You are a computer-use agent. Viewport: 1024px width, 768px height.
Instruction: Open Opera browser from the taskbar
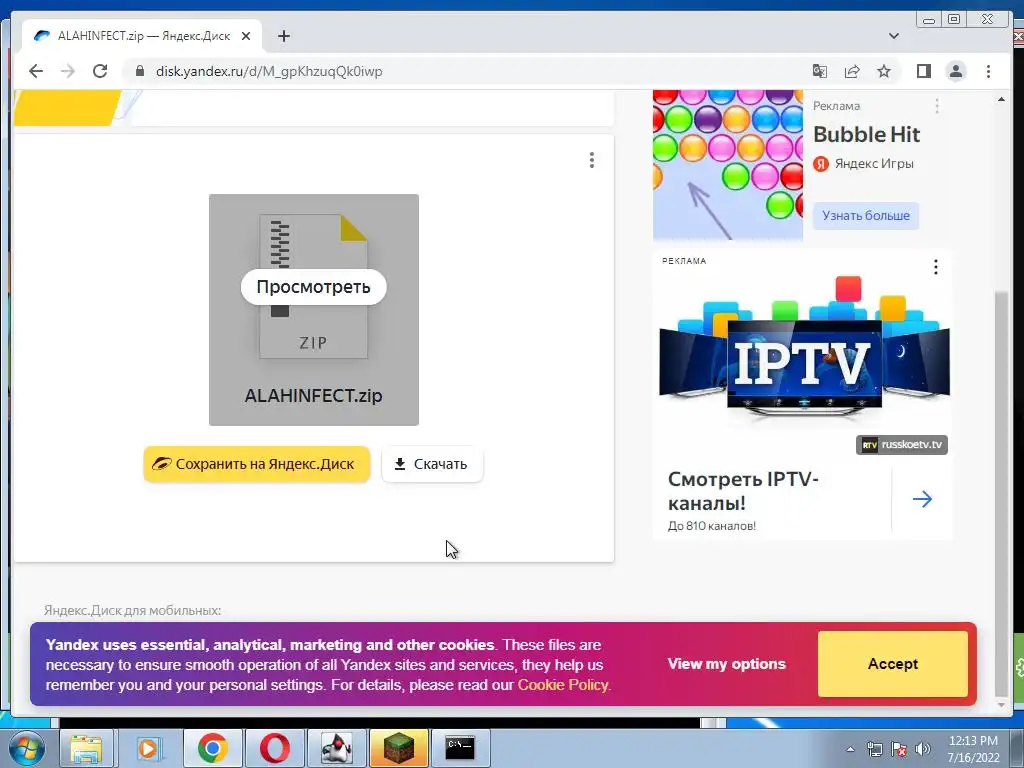coord(274,748)
